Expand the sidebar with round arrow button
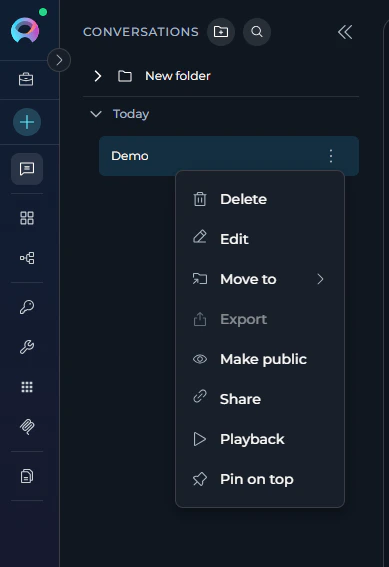Image resolution: width=389 pixels, height=567 pixels. click(59, 60)
